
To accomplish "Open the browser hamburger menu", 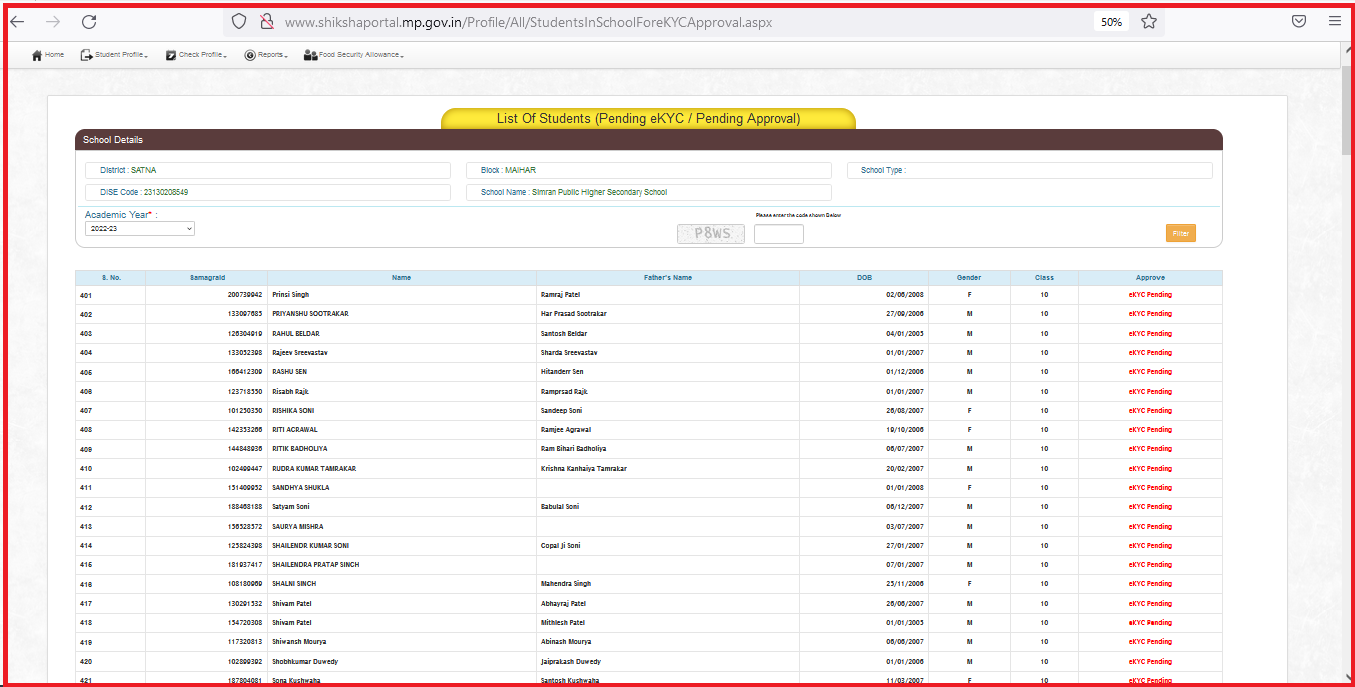I will point(1335,21).
